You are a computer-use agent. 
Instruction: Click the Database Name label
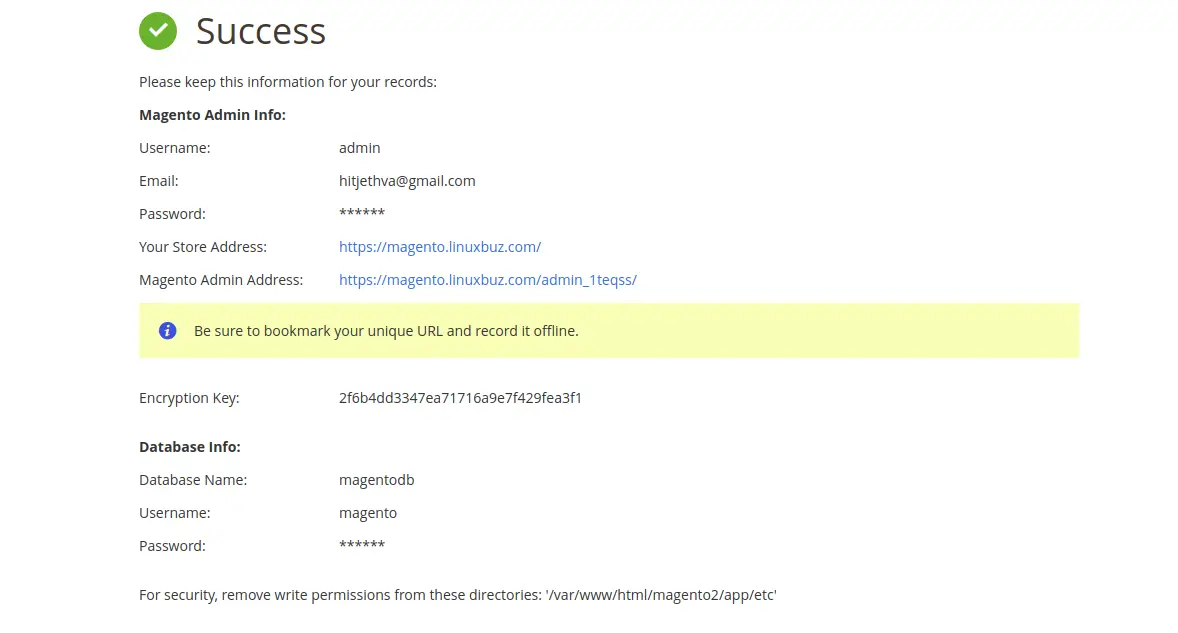click(x=193, y=480)
